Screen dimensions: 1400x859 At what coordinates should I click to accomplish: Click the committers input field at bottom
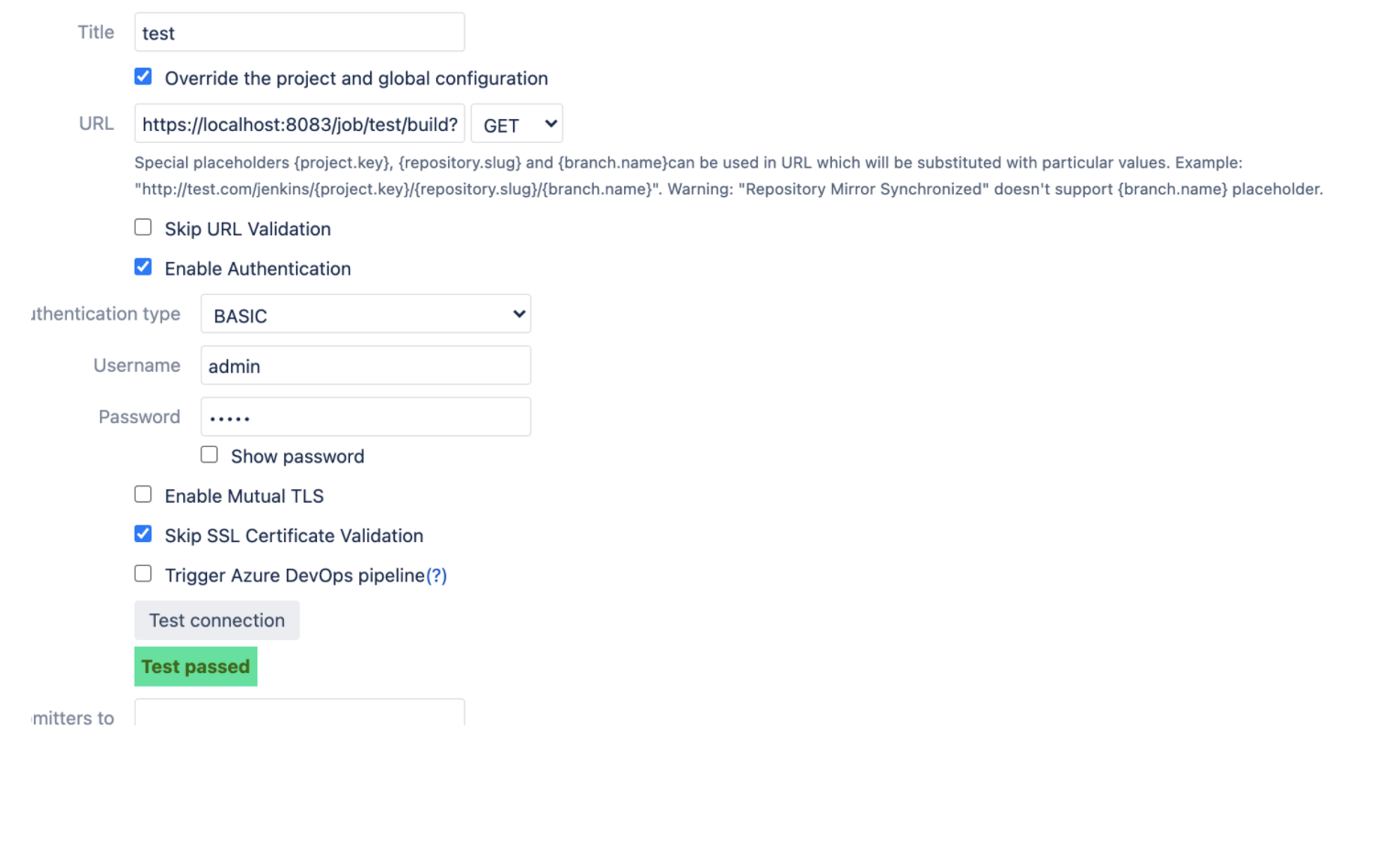299,714
